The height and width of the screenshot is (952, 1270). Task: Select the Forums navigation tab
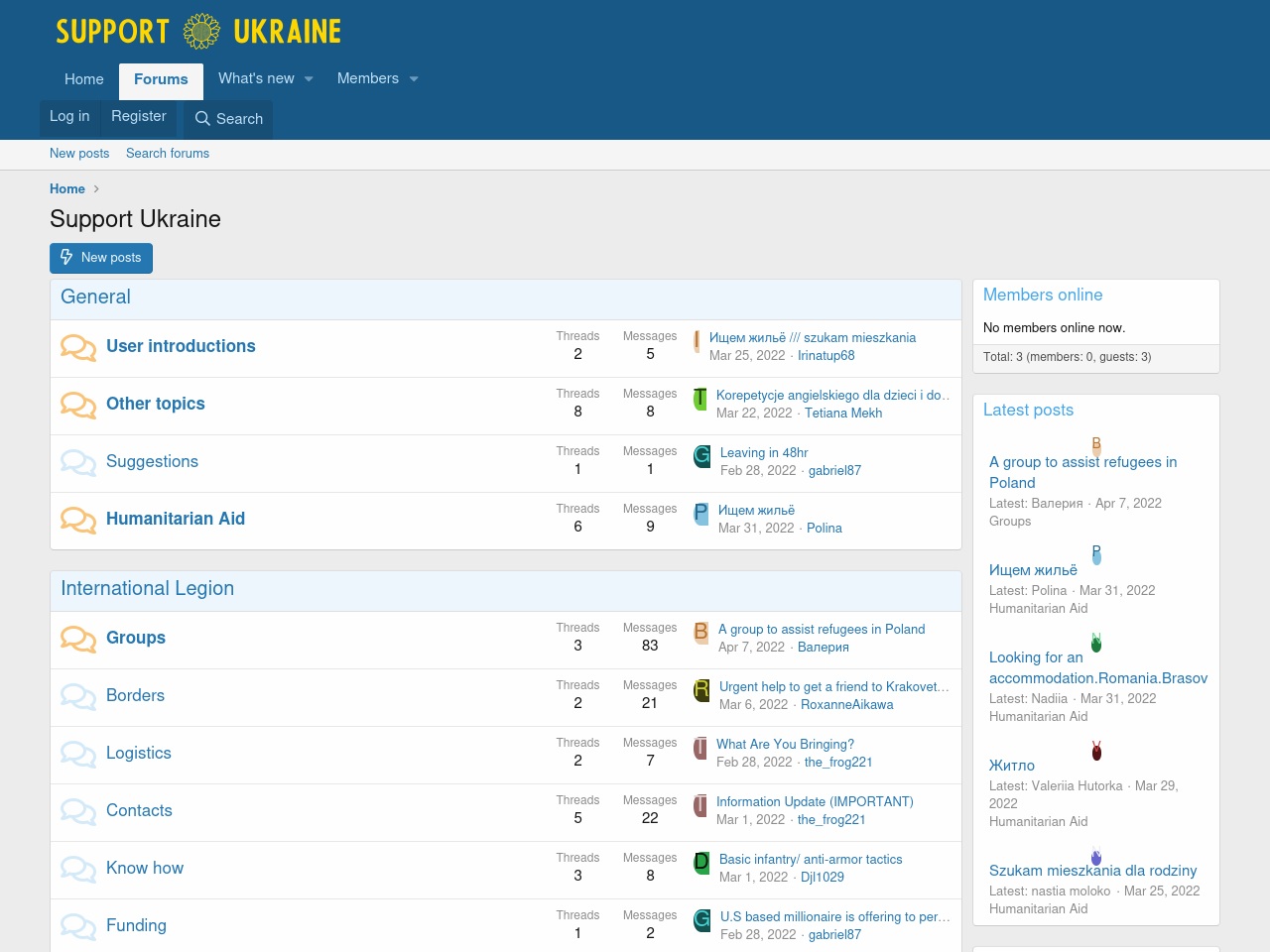pyautogui.click(x=161, y=80)
